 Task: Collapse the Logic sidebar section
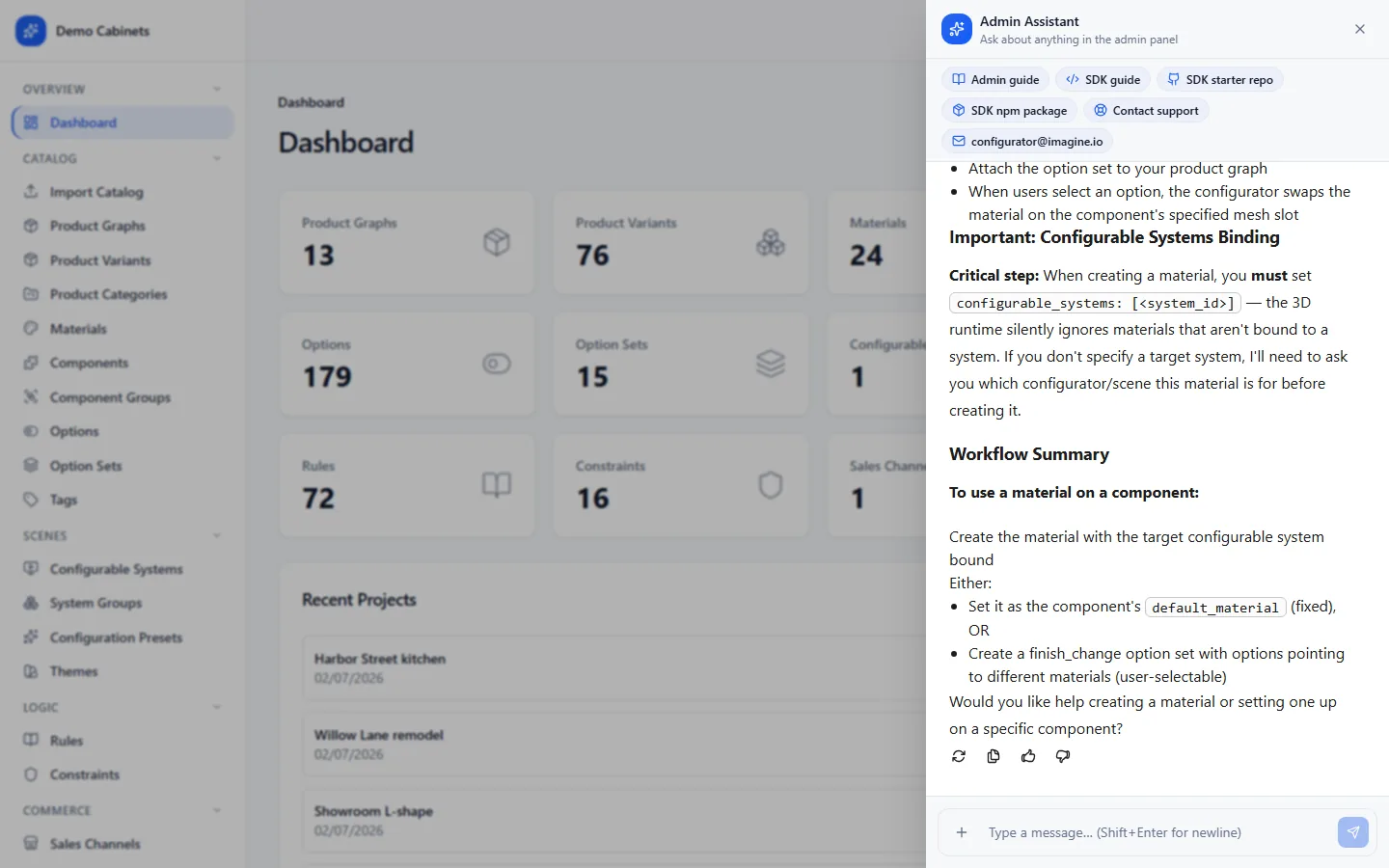click(217, 708)
